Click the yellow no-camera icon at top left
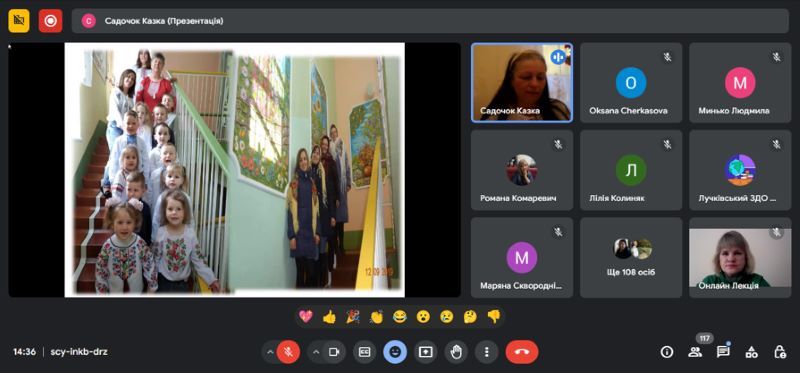 19,21
